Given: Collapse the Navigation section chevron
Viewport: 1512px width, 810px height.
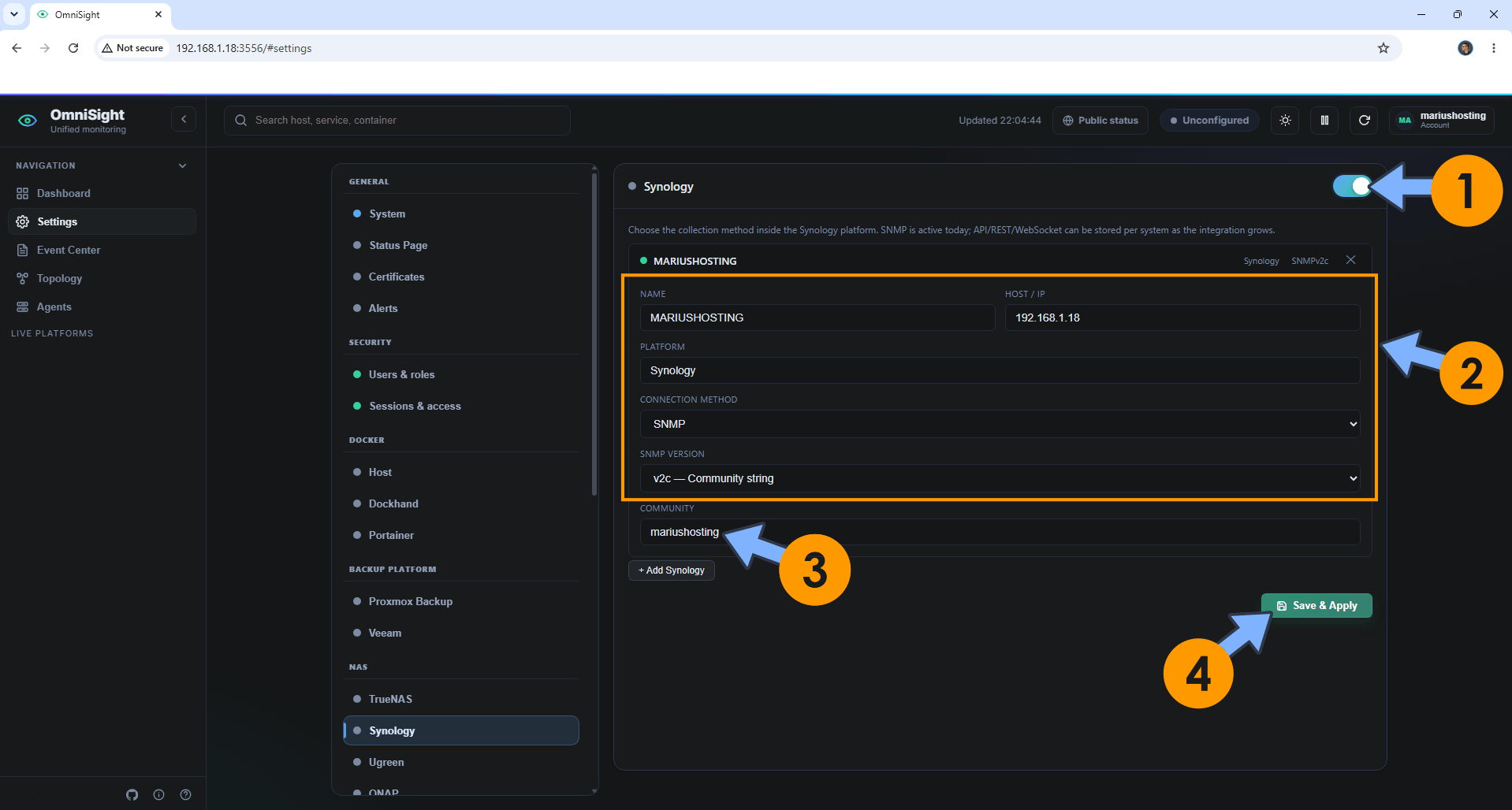Looking at the screenshot, I should tap(182, 165).
